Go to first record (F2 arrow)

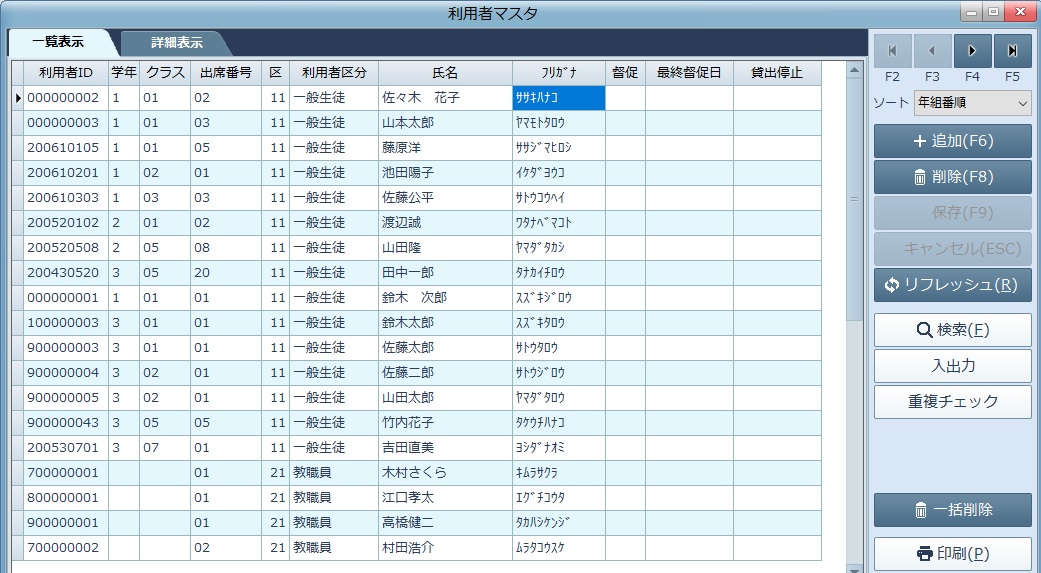[892, 51]
